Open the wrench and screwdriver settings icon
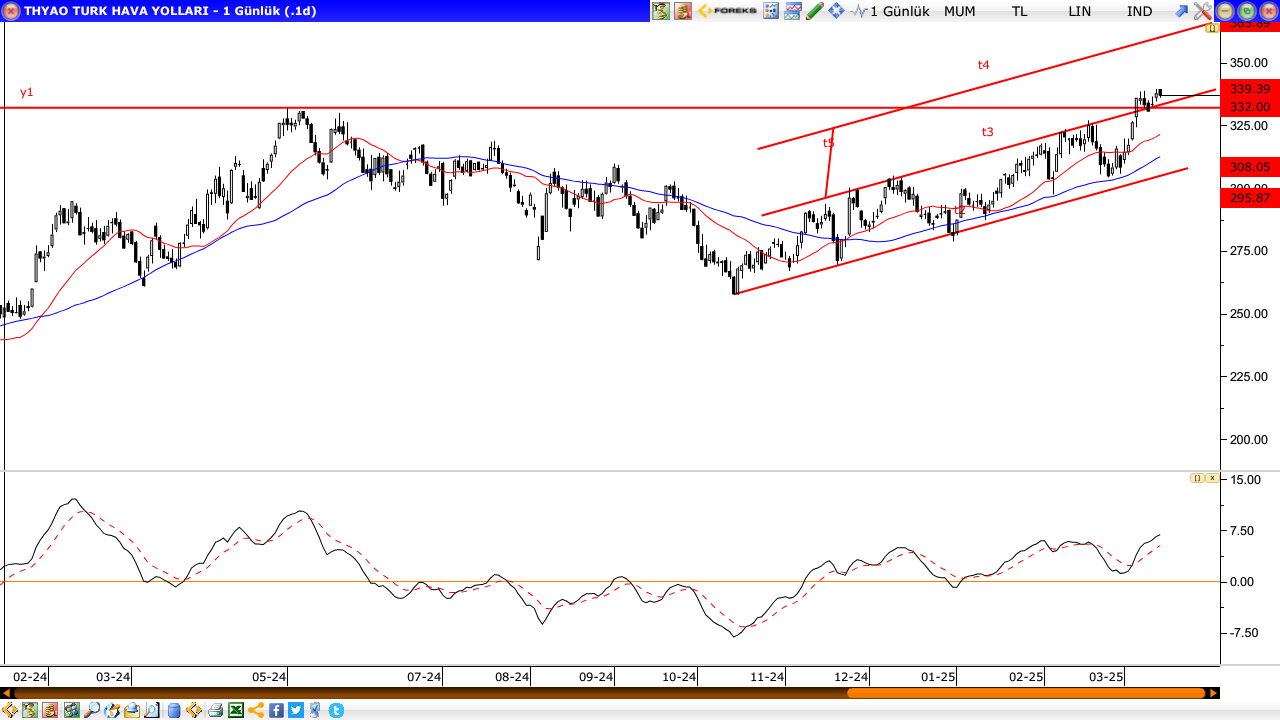This screenshot has height=720, width=1280. click(1203, 11)
